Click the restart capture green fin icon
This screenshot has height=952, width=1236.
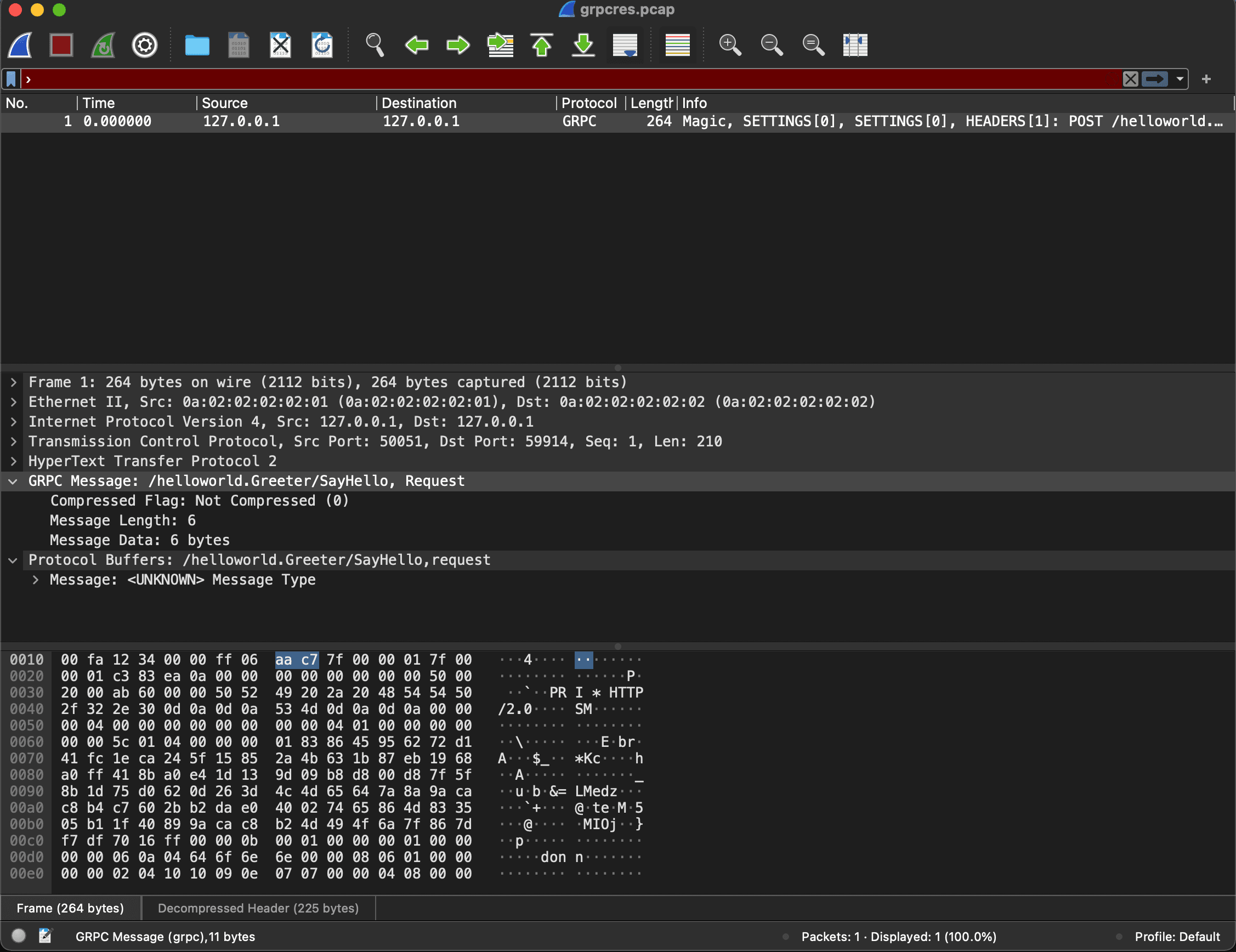coord(103,45)
